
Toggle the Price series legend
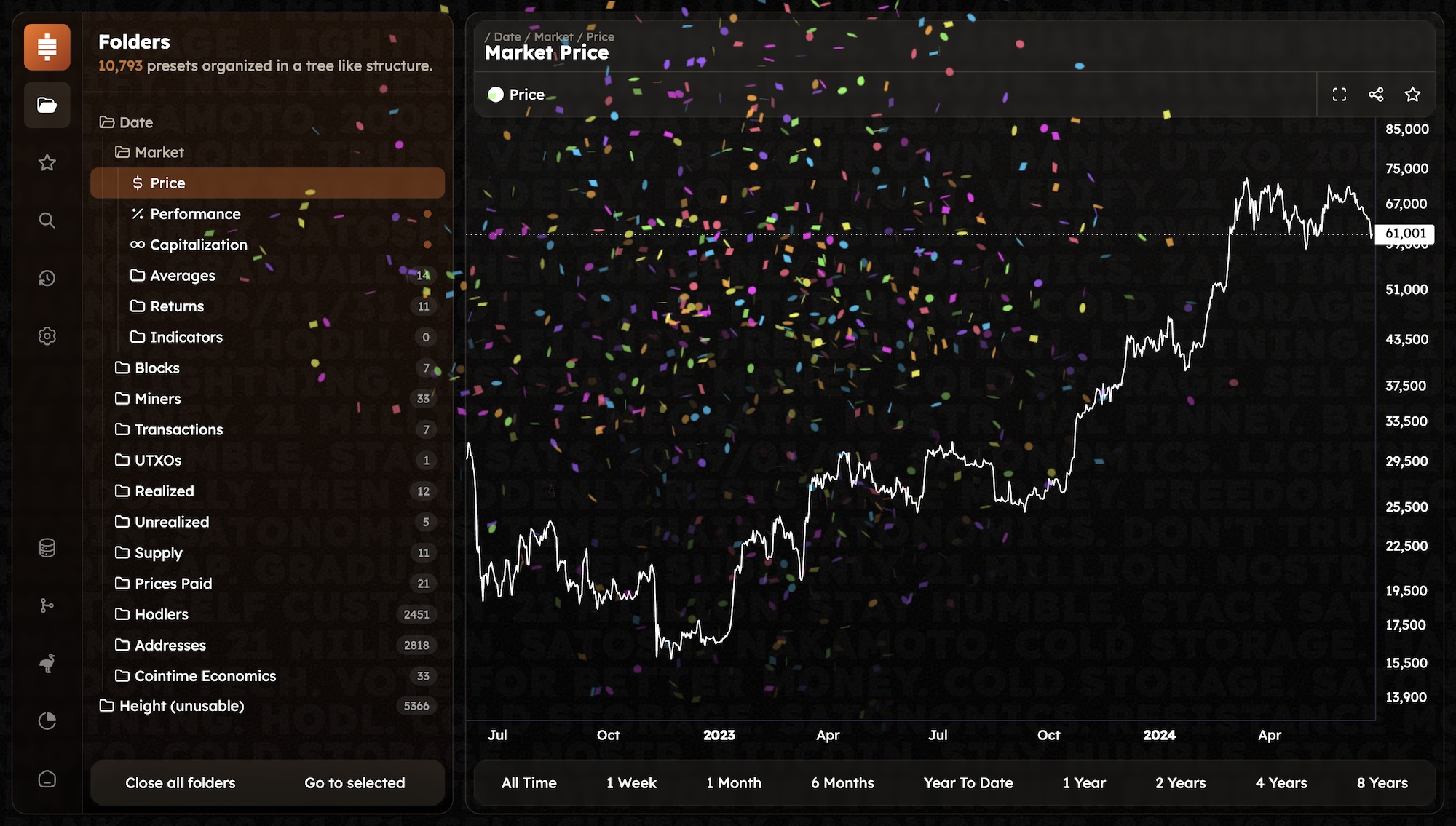tap(516, 95)
